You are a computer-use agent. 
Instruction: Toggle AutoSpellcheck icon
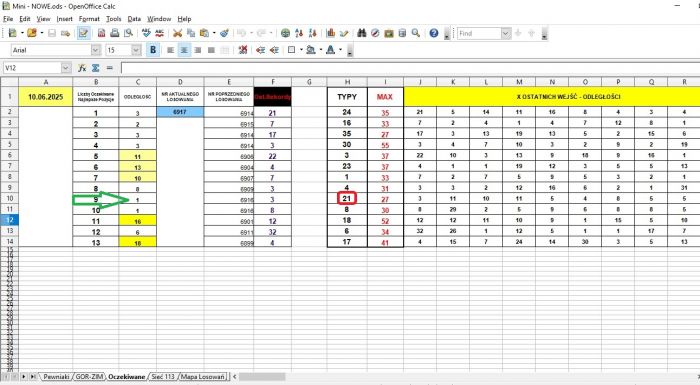click(159, 33)
